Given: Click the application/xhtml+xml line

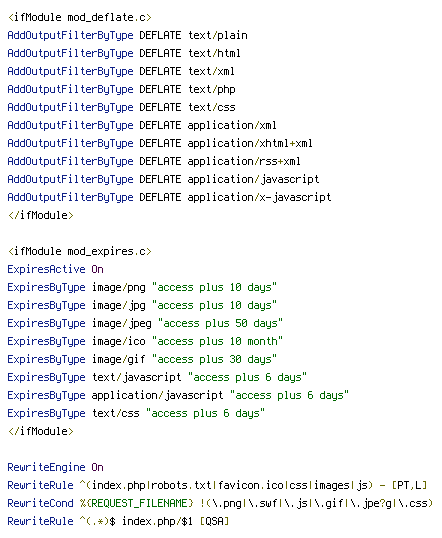Looking at the screenshot, I should coord(160,143).
